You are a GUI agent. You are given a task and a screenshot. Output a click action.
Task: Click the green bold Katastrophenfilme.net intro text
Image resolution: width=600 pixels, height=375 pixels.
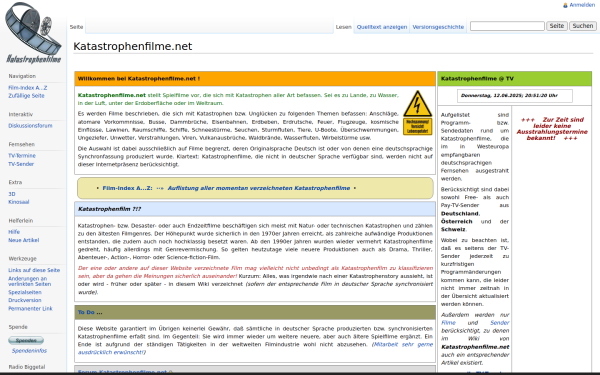click(x=112, y=95)
